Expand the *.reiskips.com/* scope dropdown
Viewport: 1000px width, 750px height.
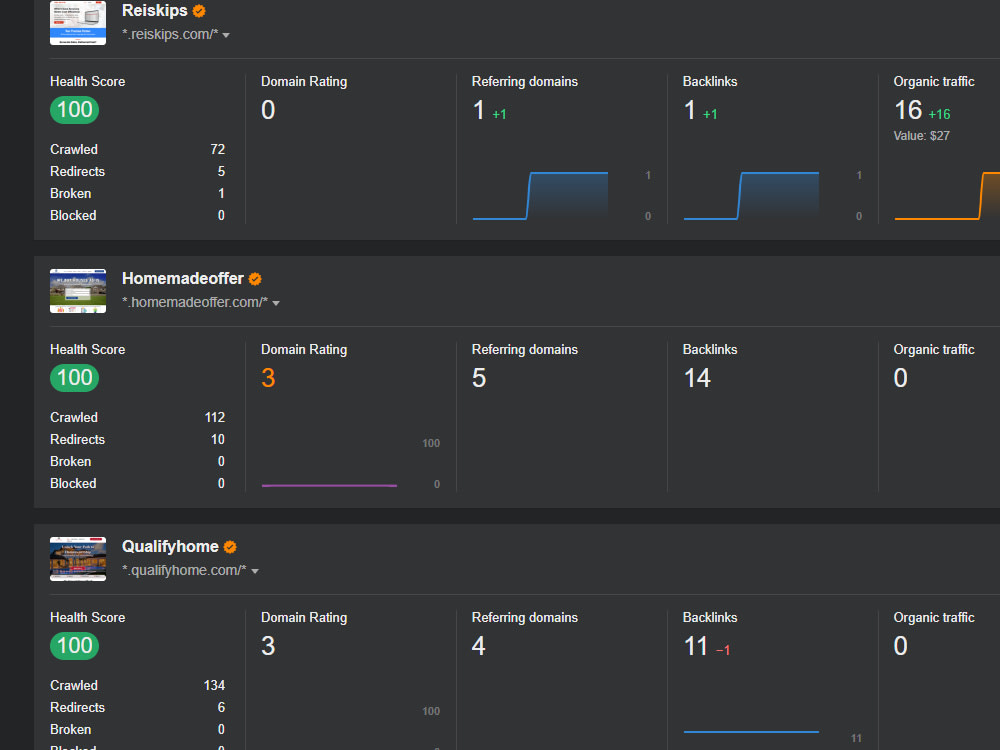tap(226, 35)
